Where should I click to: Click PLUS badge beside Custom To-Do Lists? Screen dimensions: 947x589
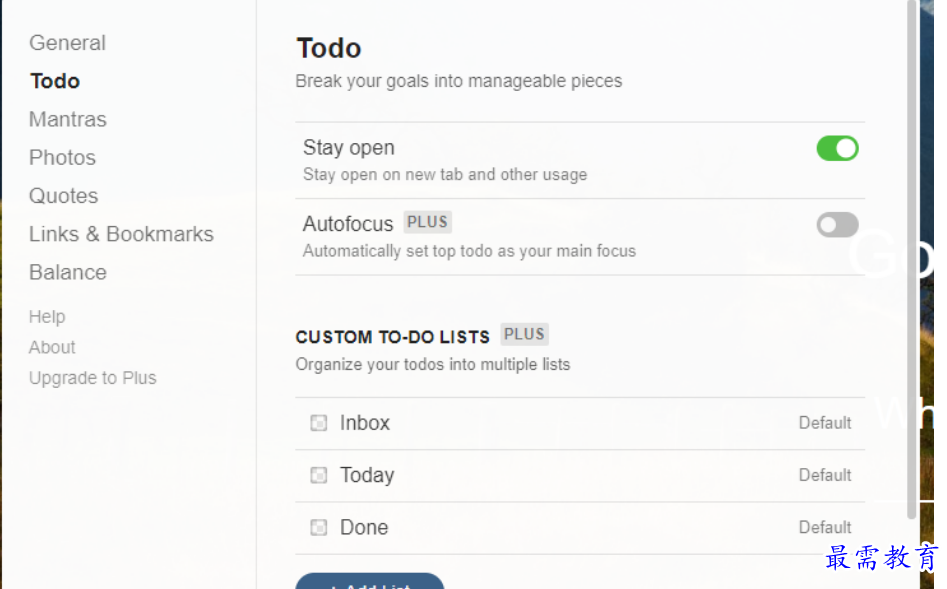click(x=524, y=334)
